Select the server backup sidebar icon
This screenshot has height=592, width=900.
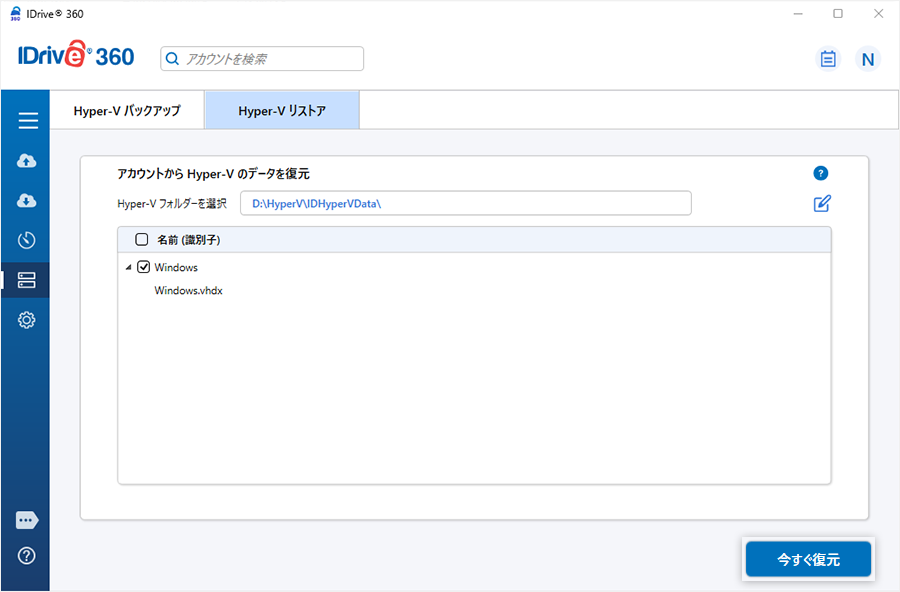pos(27,280)
